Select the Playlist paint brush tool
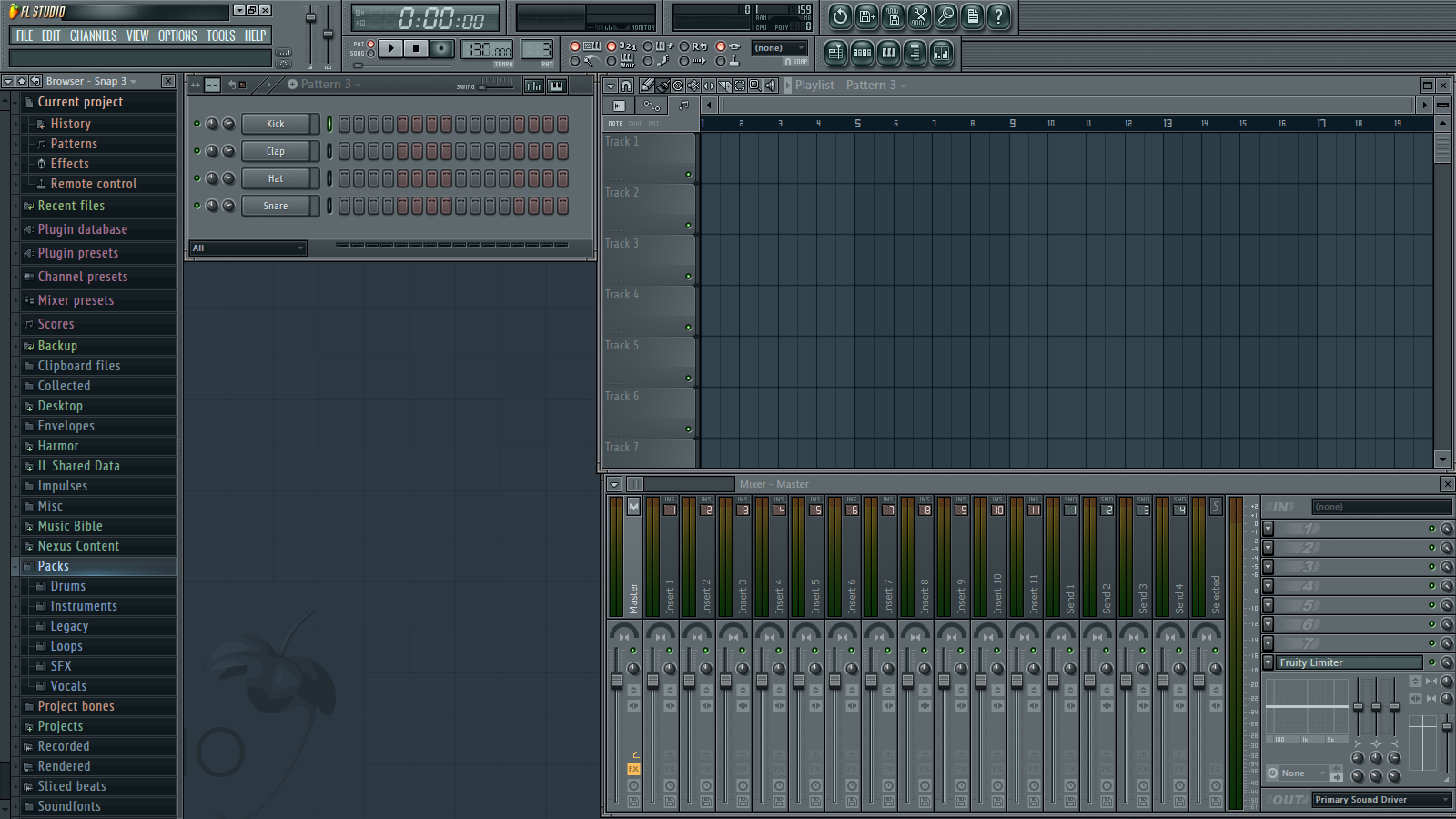The width and height of the screenshot is (1456, 819). click(x=662, y=86)
